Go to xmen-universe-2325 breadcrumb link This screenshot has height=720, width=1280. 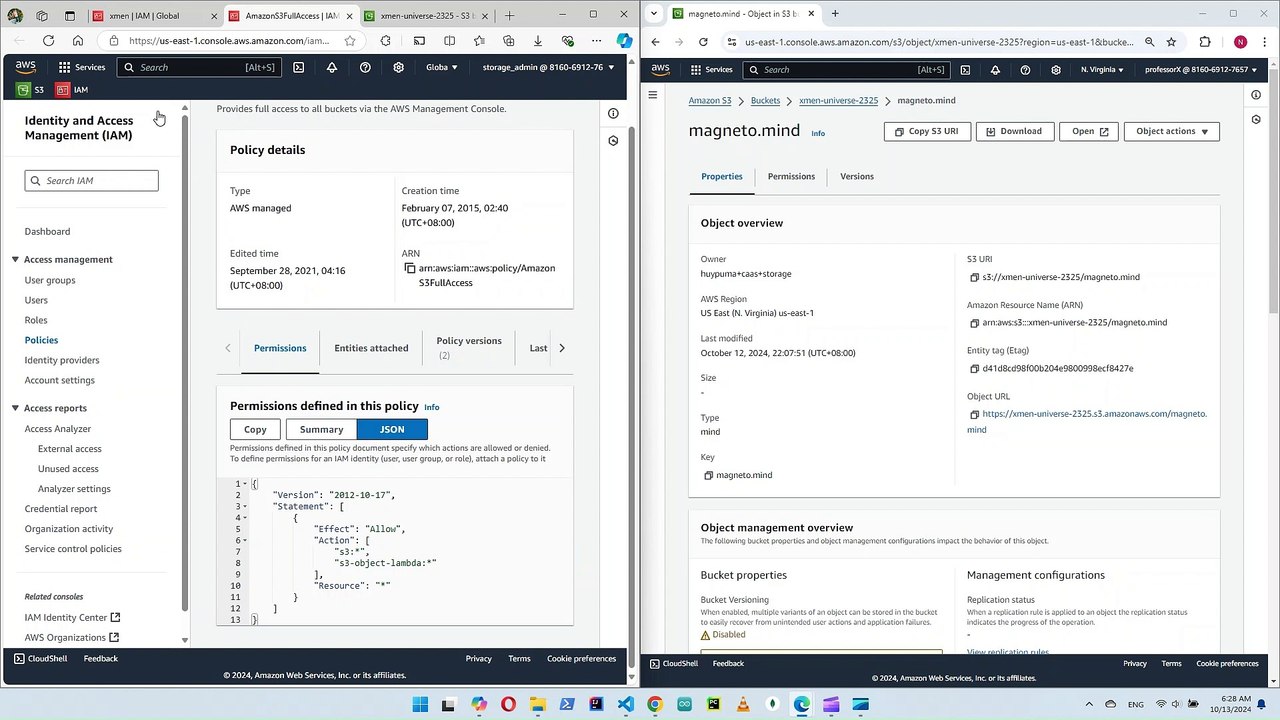pyautogui.click(x=838, y=101)
